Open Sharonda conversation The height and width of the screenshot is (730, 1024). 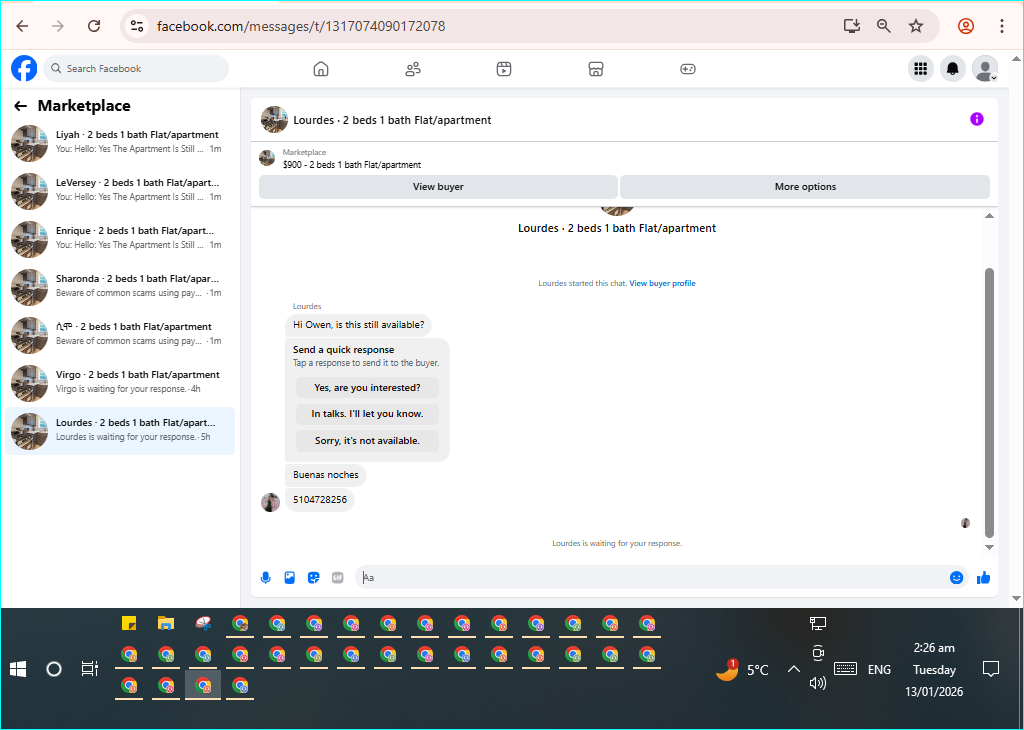click(x=120, y=286)
